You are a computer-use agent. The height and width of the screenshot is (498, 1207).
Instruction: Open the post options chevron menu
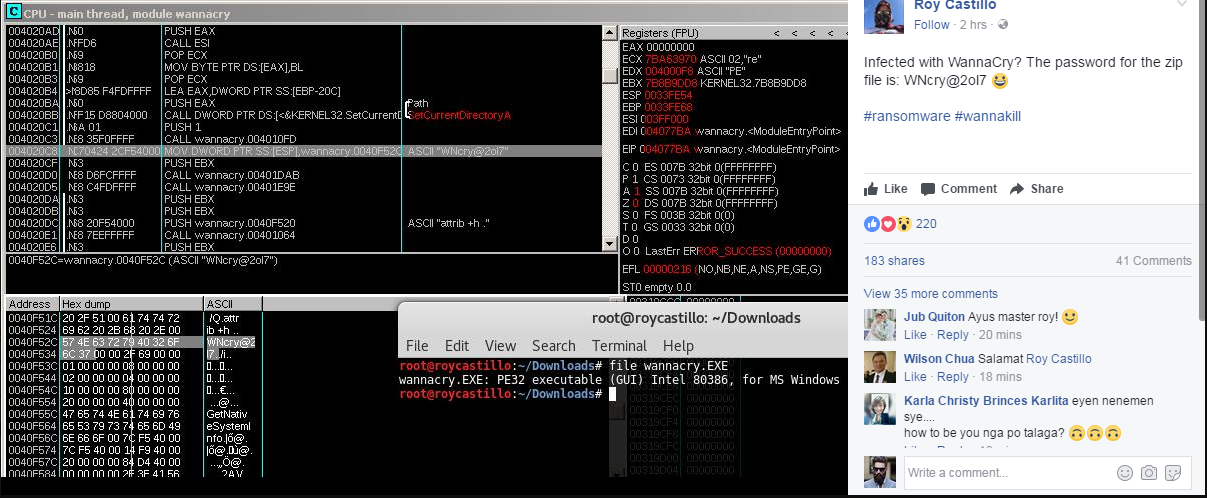[x=1183, y=5]
